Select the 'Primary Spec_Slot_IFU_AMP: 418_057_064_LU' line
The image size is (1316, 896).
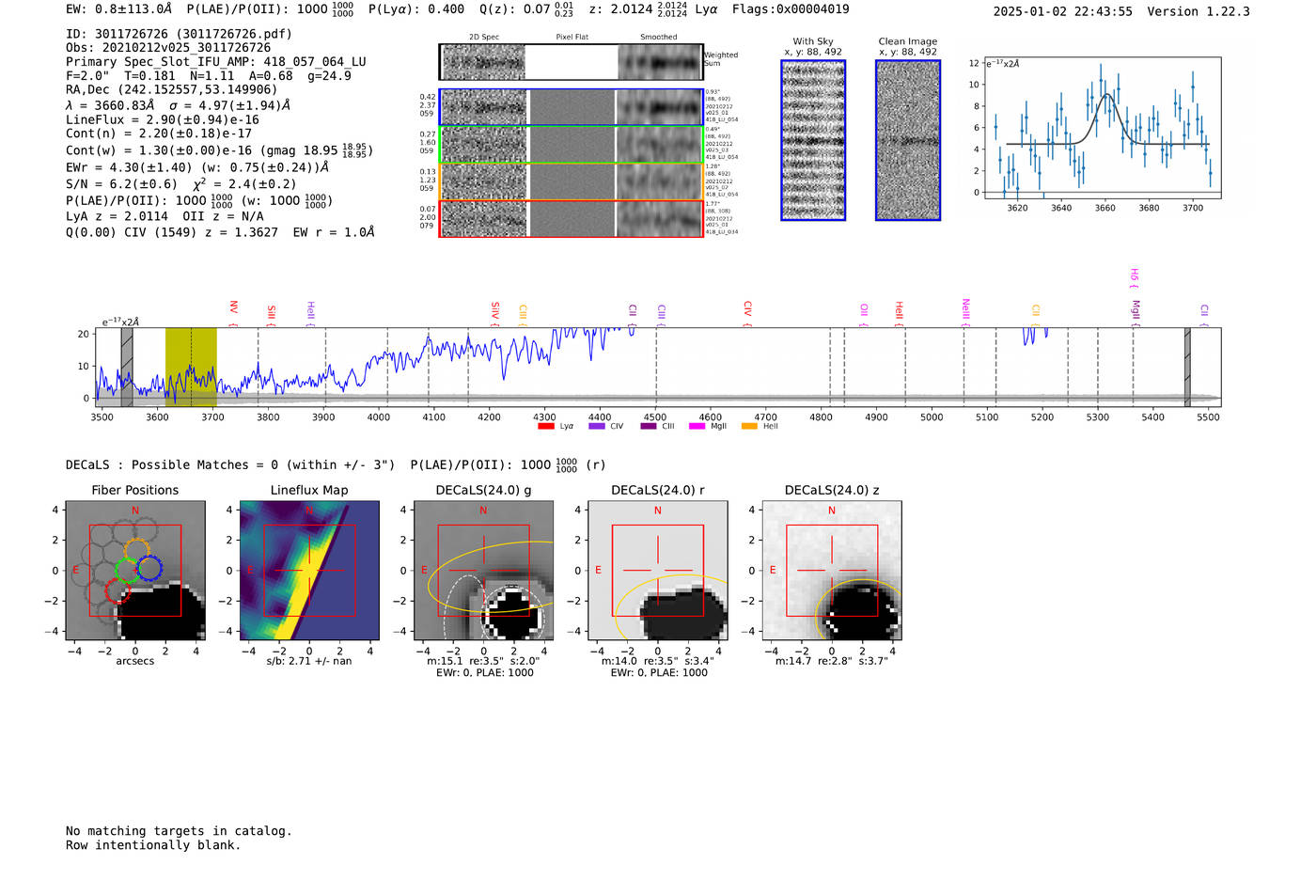pyautogui.click(x=216, y=61)
